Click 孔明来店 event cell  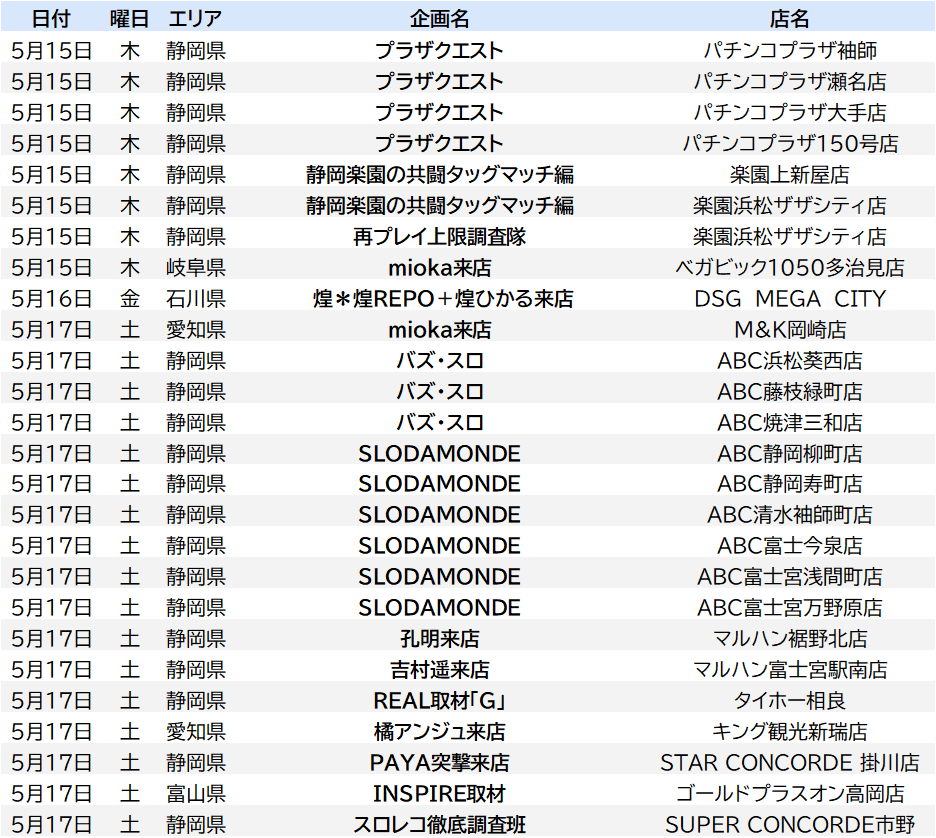coord(439,639)
